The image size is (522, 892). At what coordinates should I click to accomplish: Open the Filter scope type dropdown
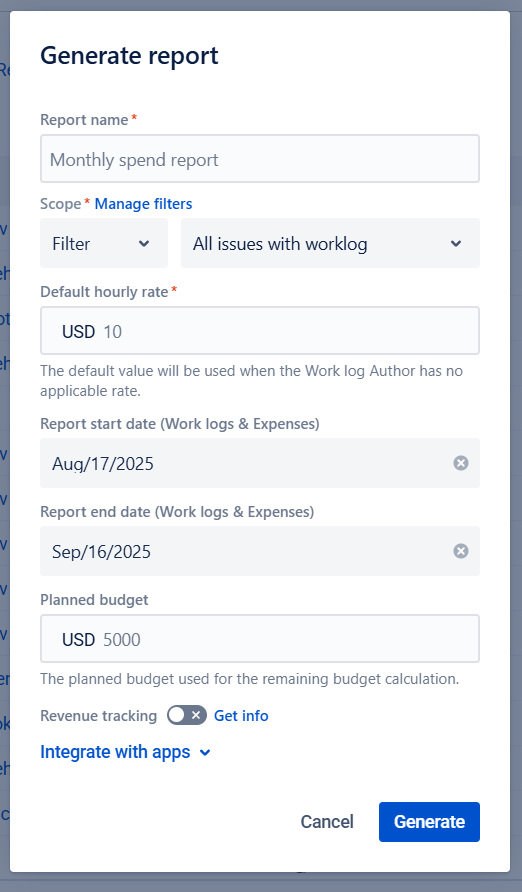pos(104,243)
